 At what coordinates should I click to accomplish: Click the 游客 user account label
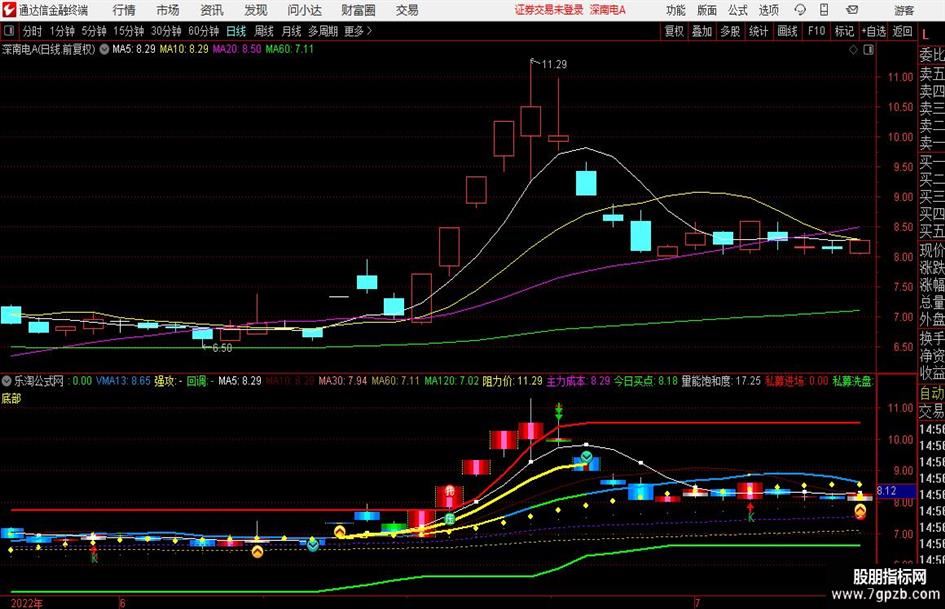click(x=904, y=10)
